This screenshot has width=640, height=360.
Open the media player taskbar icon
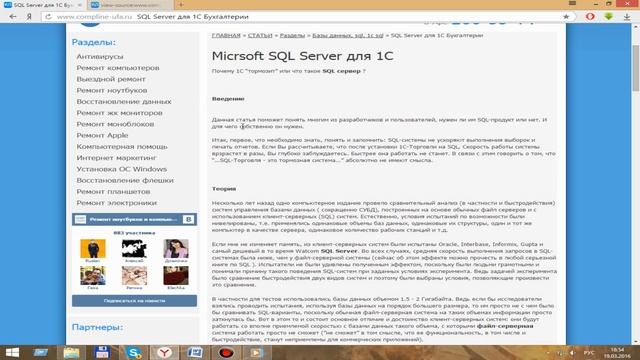(257, 353)
